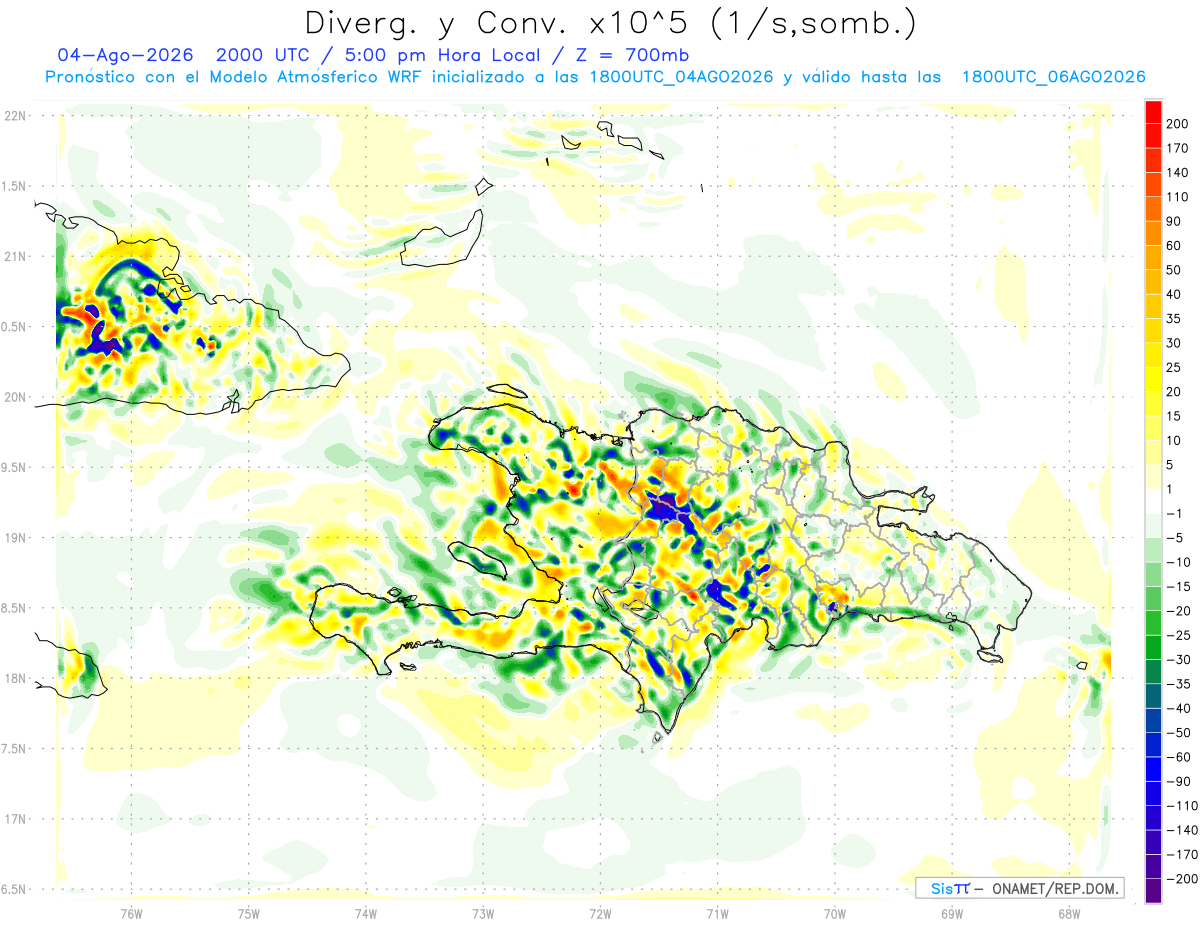Click the '17N' latitude label
The width and height of the screenshot is (1200, 927).
[x=15, y=819]
